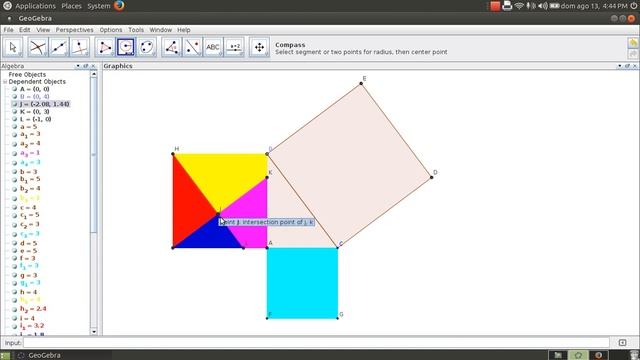Viewport: 640px width, 360px height.
Task: Toggle visibility bullet of g = 3
Action: (14, 275)
